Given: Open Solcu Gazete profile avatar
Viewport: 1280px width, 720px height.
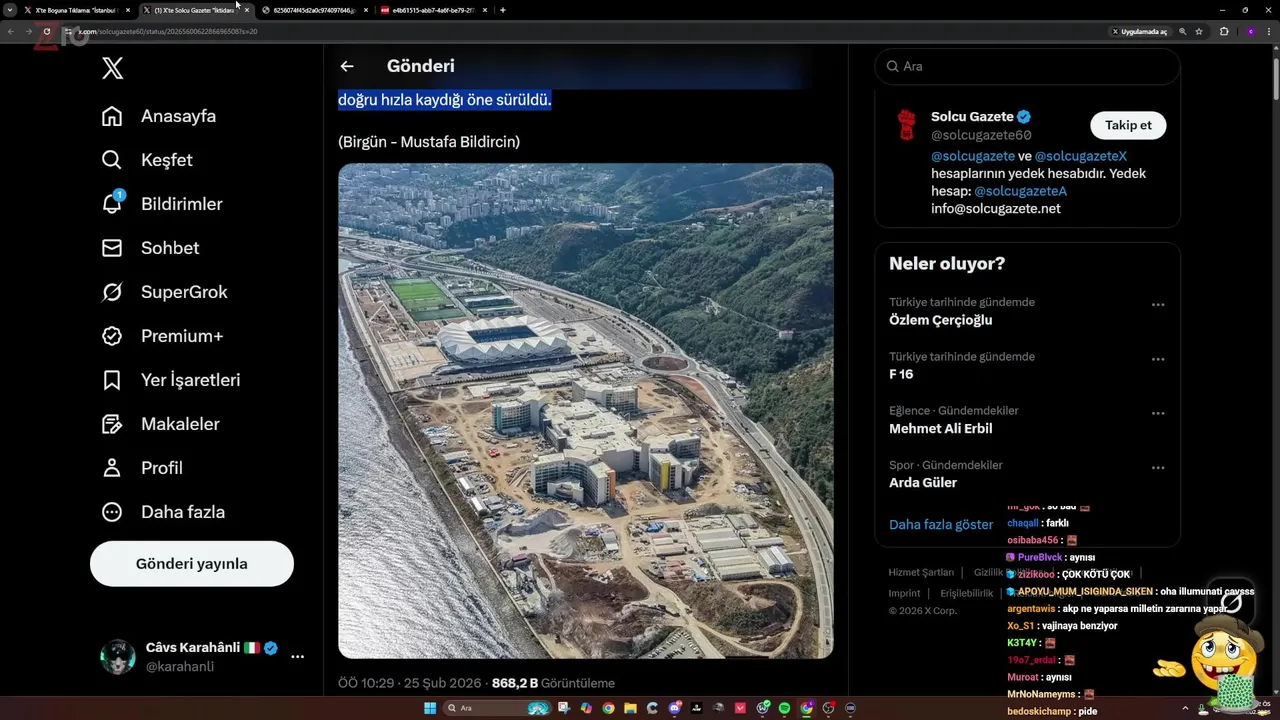Looking at the screenshot, I should [x=906, y=125].
